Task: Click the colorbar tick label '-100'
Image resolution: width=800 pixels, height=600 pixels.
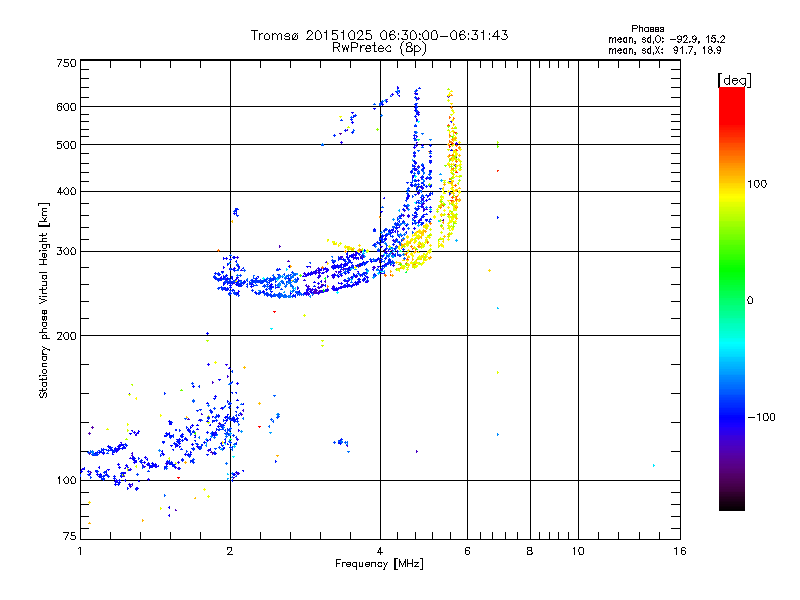Action: (x=761, y=417)
